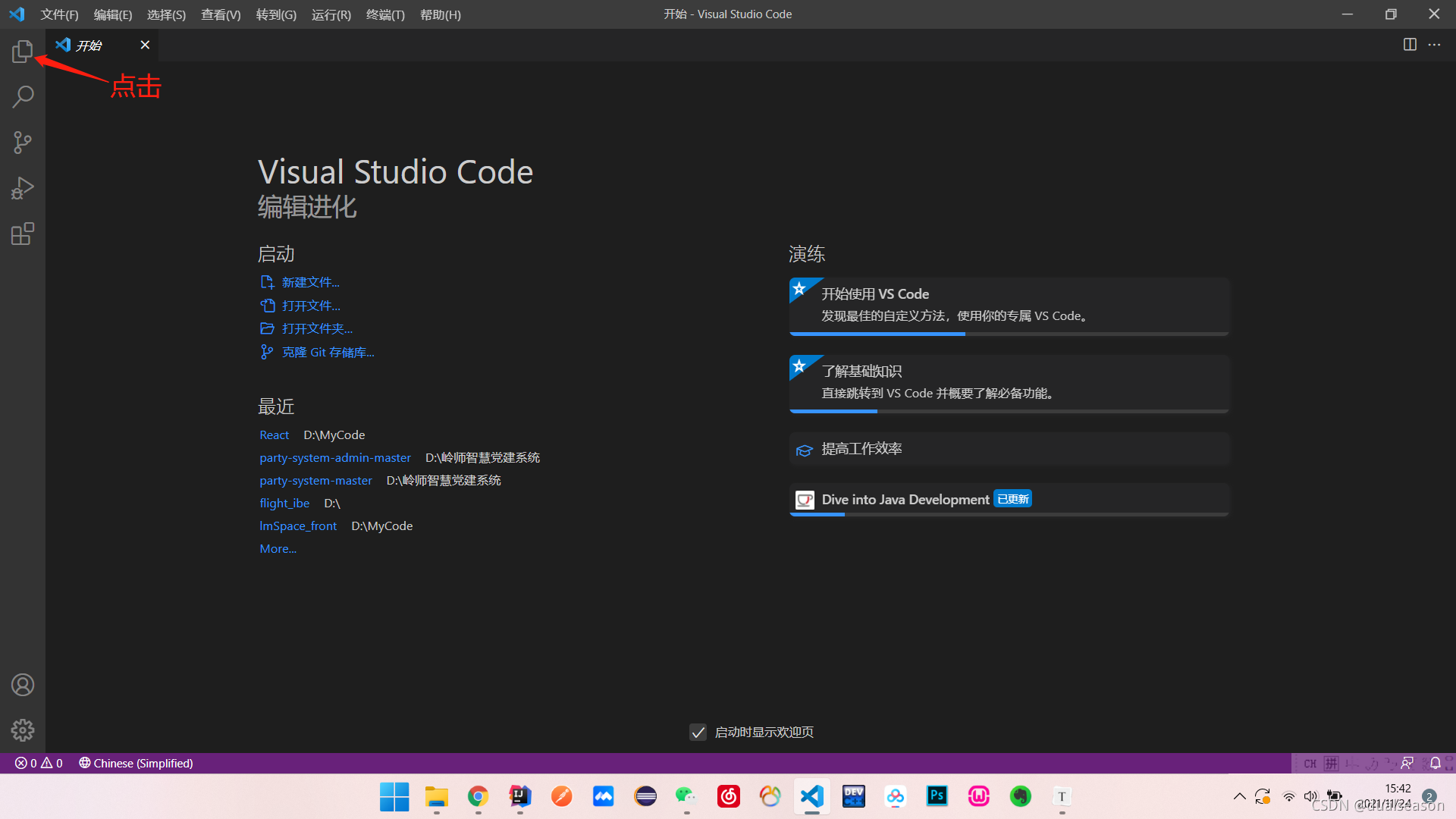Open the Manage gear menu
Image resolution: width=1456 pixels, height=819 pixels.
(23, 730)
